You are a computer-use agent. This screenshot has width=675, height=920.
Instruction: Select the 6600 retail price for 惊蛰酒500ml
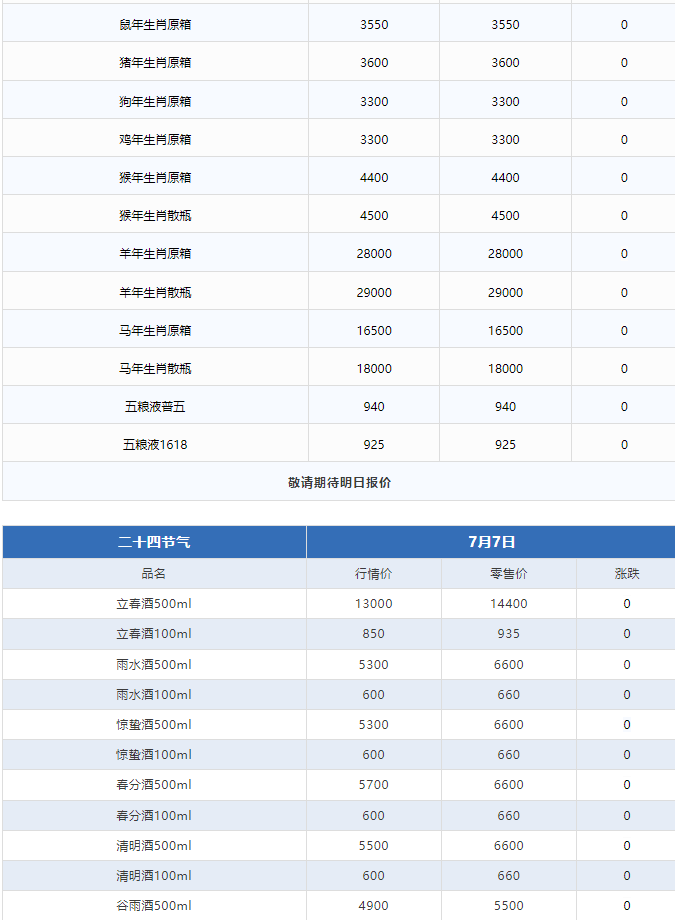pyautogui.click(x=509, y=725)
